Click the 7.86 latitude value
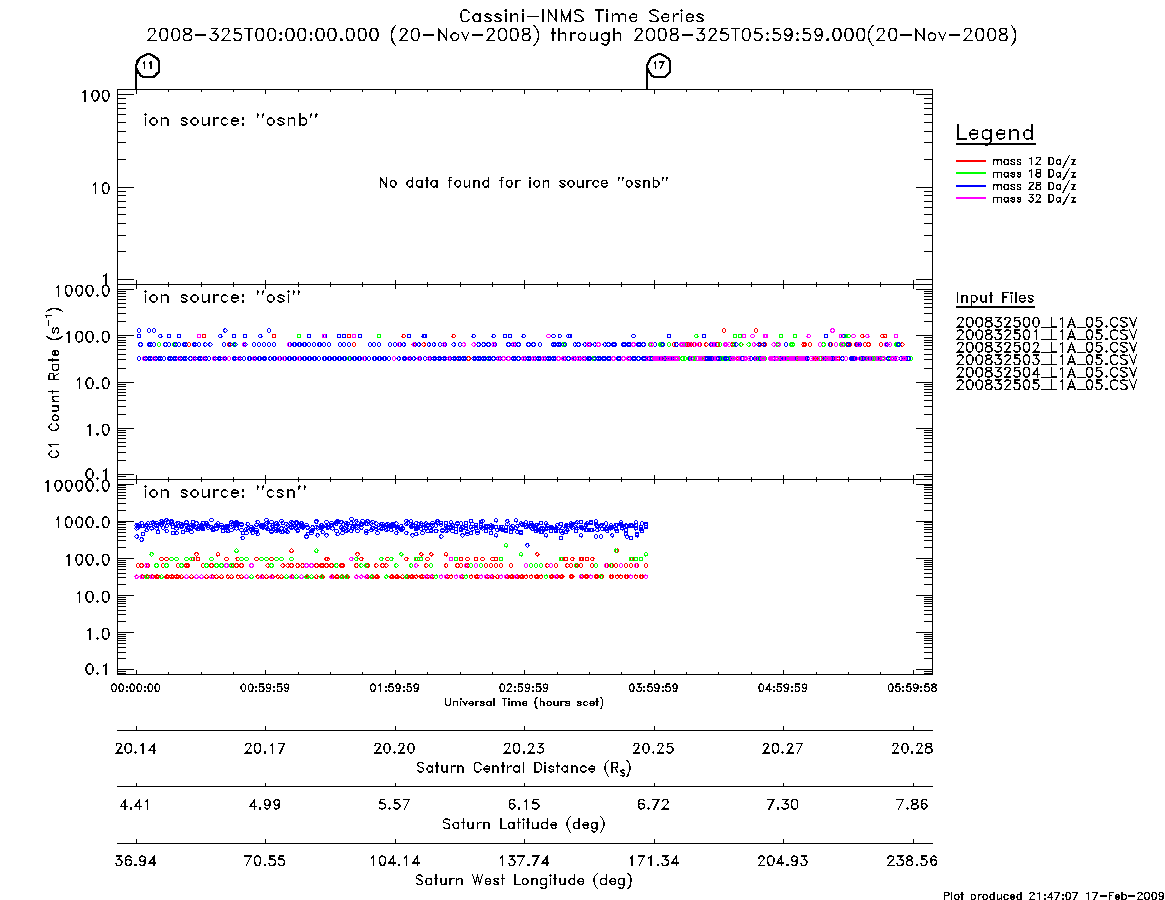The image size is (1165, 900). coord(912,805)
